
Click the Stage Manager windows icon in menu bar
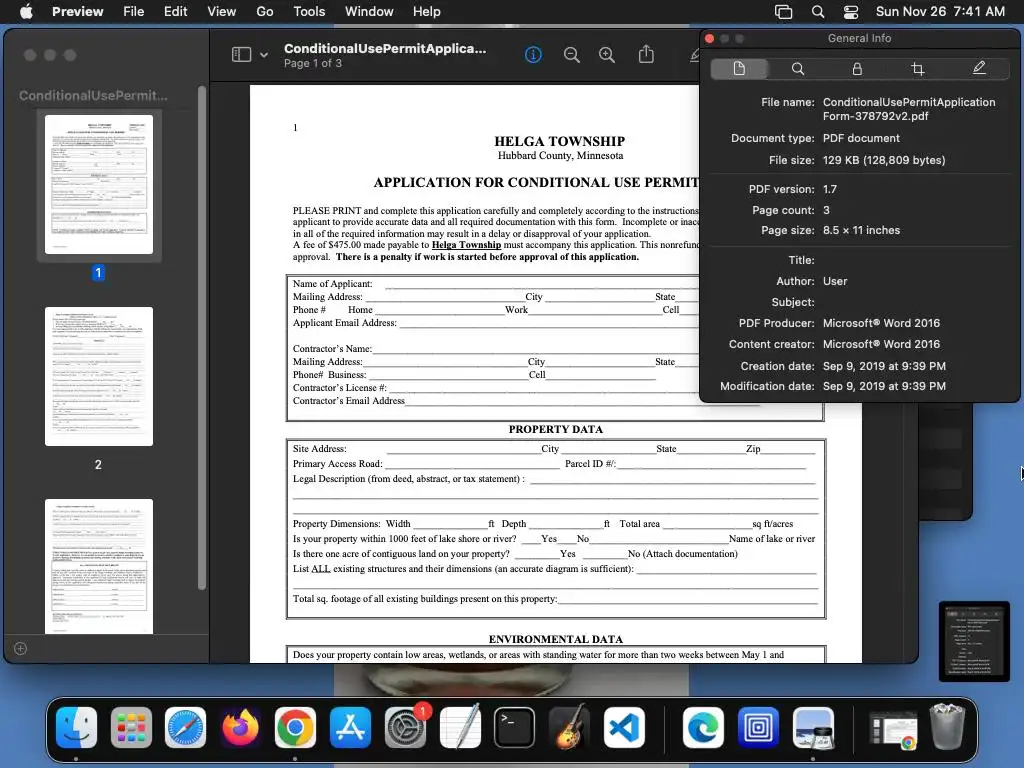click(x=783, y=11)
